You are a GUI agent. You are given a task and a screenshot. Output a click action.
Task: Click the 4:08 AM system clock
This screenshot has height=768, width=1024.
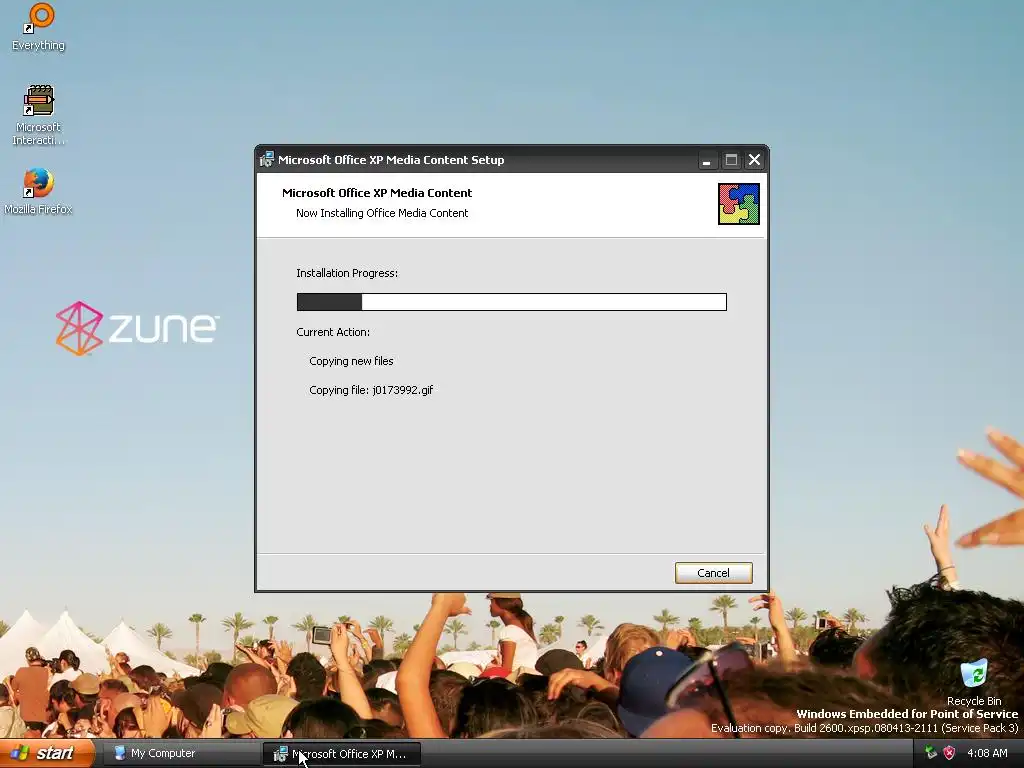click(x=987, y=753)
